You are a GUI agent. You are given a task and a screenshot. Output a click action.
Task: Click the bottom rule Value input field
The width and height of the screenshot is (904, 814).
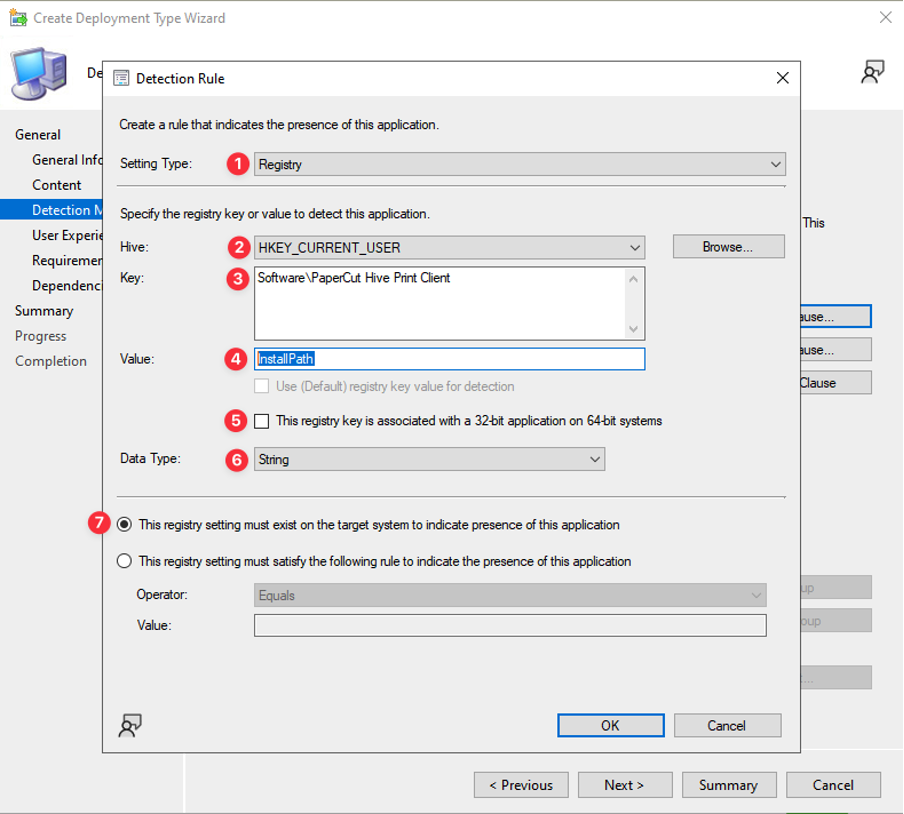point(510,625)
